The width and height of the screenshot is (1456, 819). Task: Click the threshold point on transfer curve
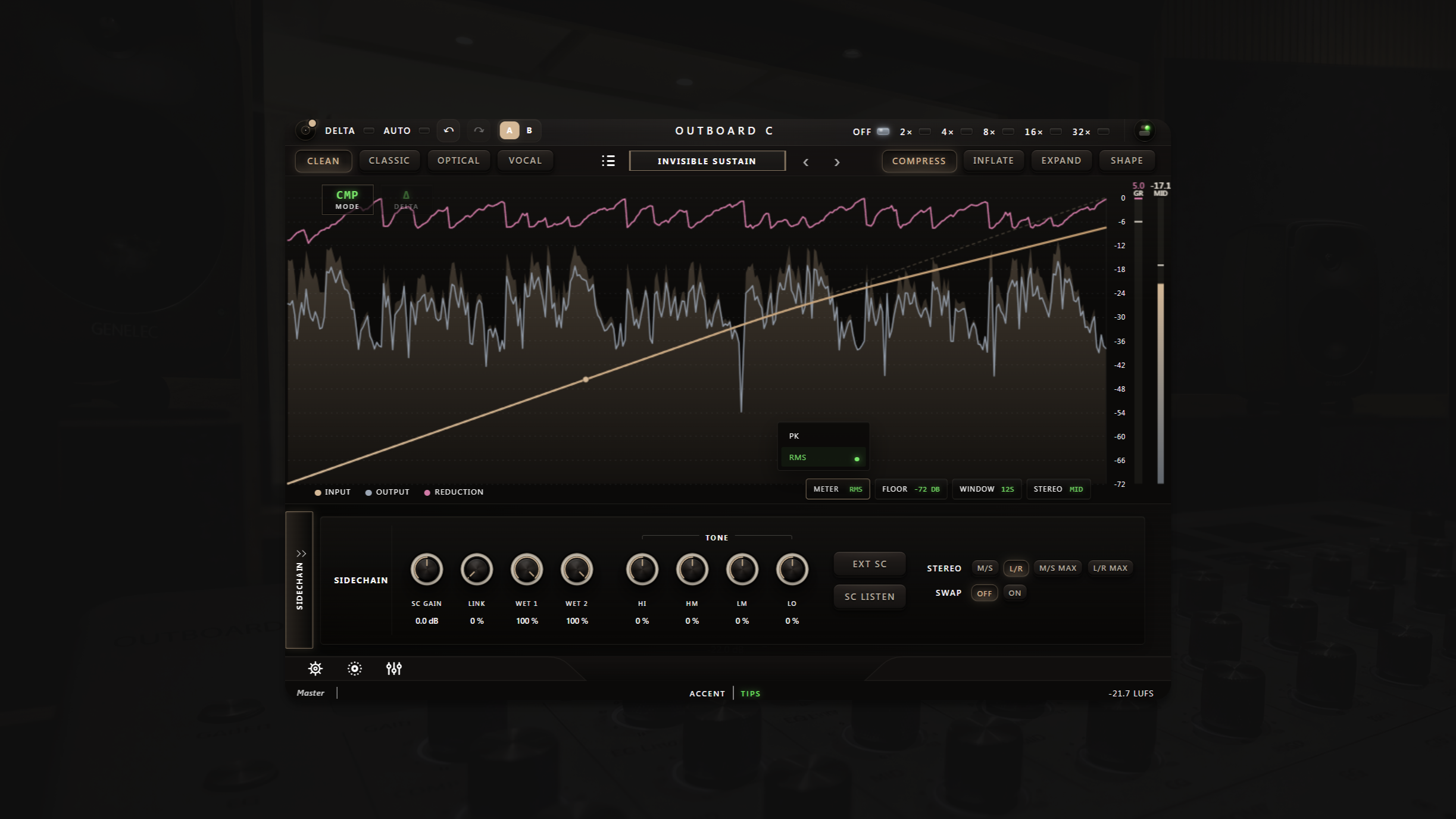coord(586,379)
